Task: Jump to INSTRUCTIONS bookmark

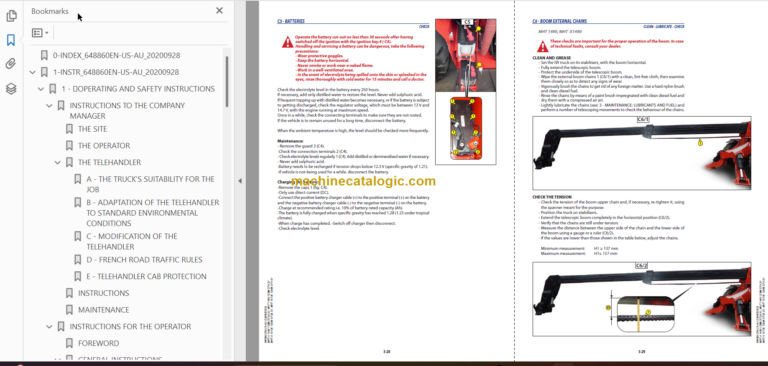Action: click(103, 293)
